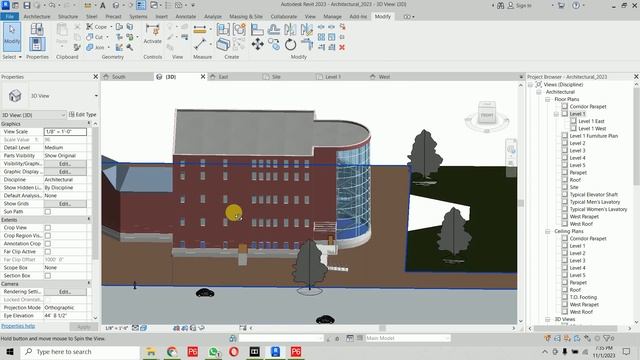Open Chrome from taskbar
Image resolution: width=640 pixels, height=360 pixels.
[x=172, y=351]
